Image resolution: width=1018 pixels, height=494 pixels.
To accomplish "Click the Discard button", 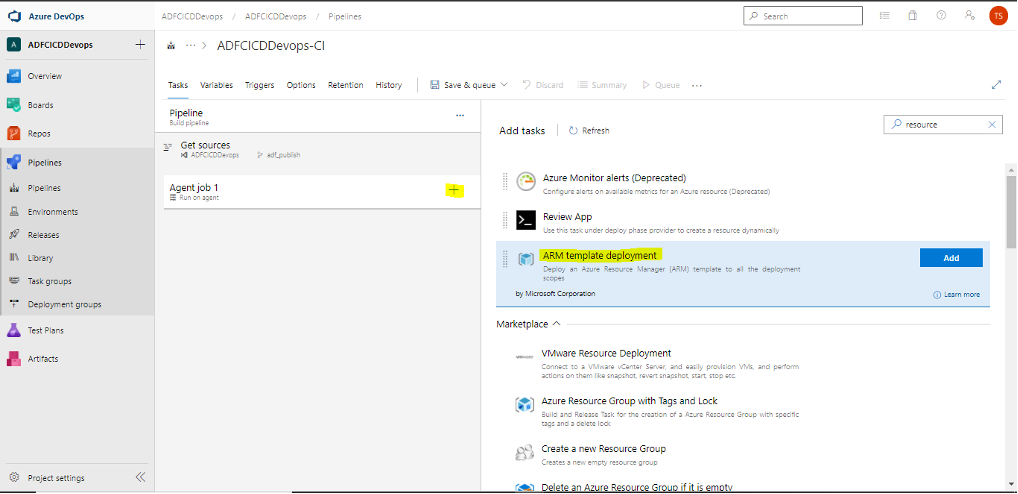I will coord(543,85).
